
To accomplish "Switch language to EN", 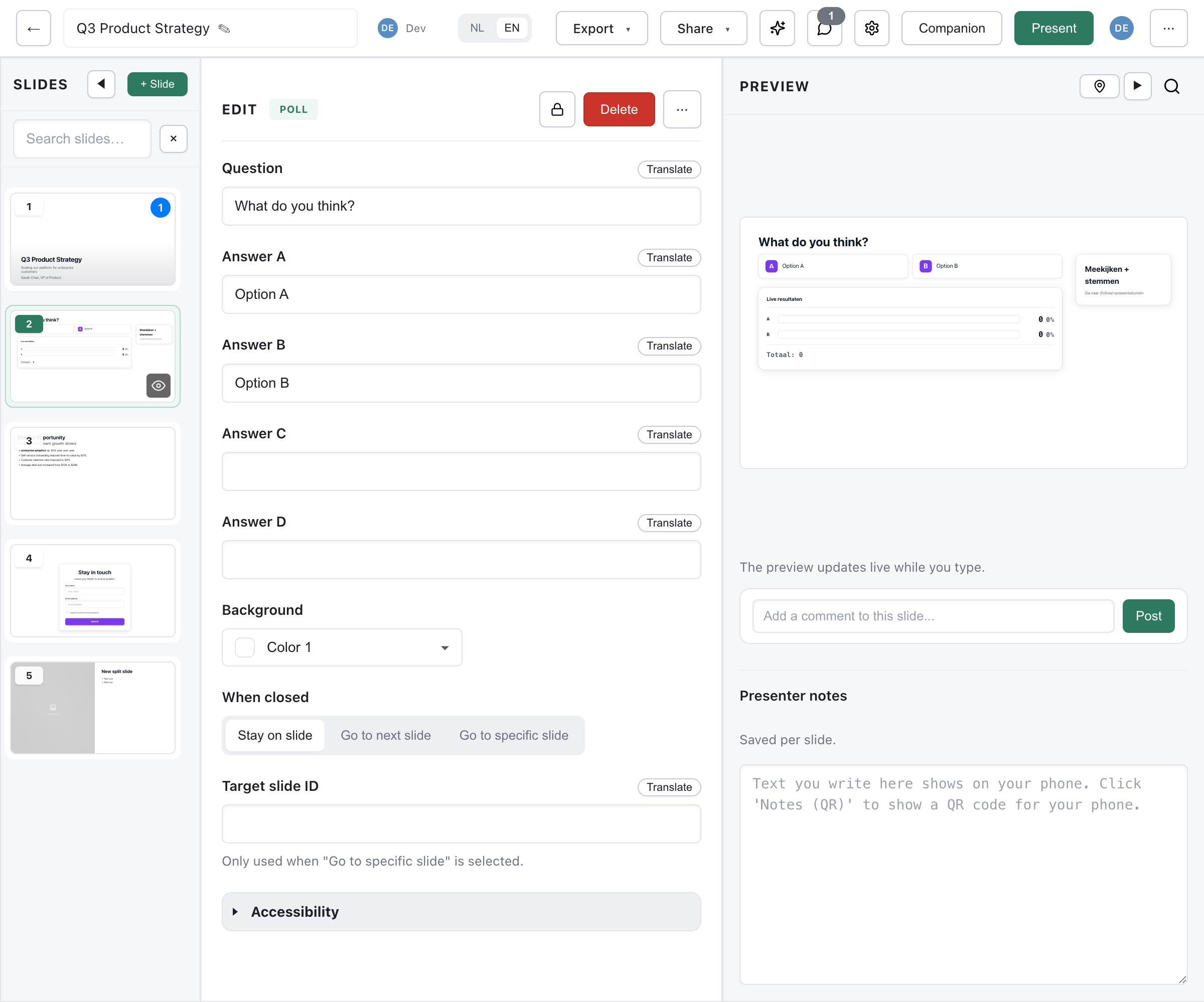I will [511, 28].
